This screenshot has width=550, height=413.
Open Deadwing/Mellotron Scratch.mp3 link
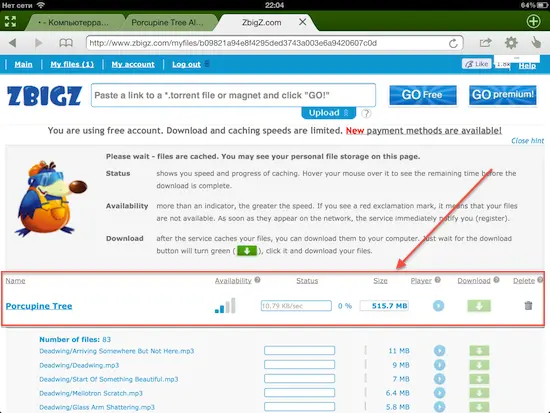(x=91, y=393)
